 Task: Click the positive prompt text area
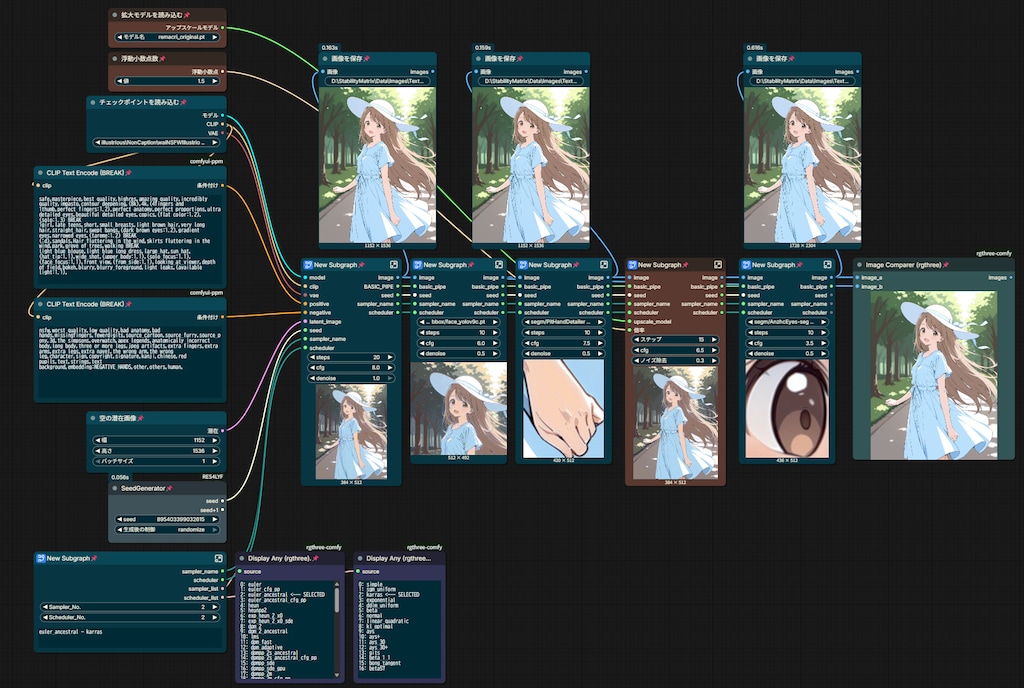[x=130, y=239]
